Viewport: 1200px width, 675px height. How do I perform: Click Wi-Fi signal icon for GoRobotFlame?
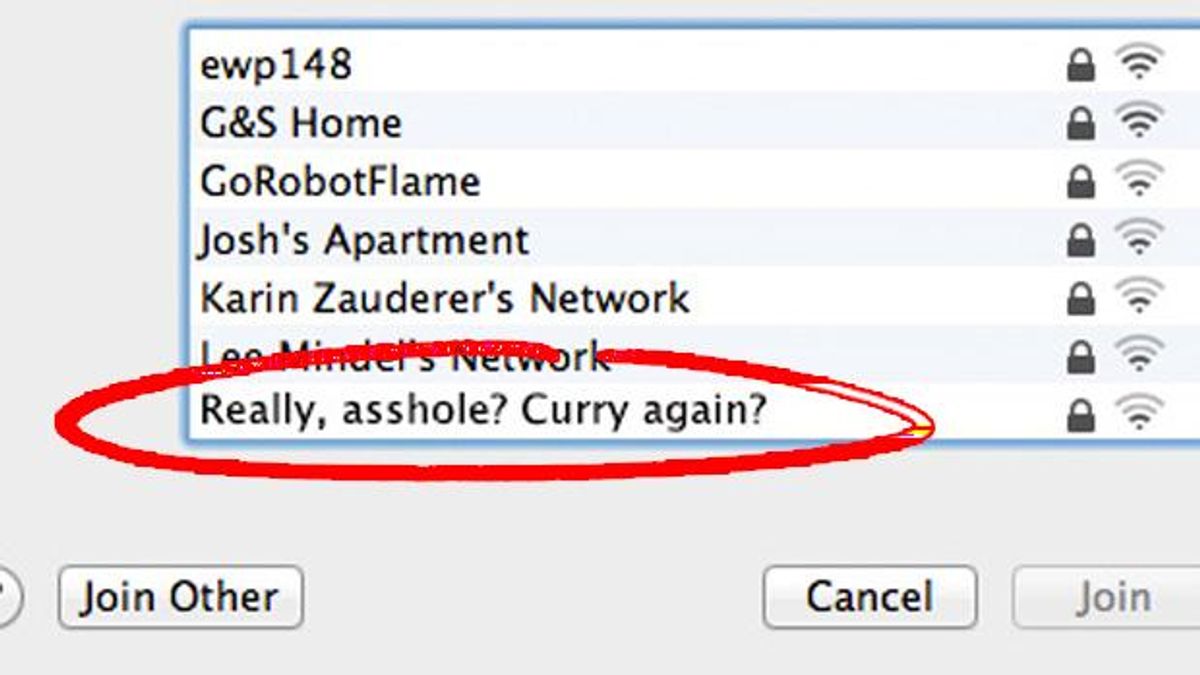(1139, 180)
